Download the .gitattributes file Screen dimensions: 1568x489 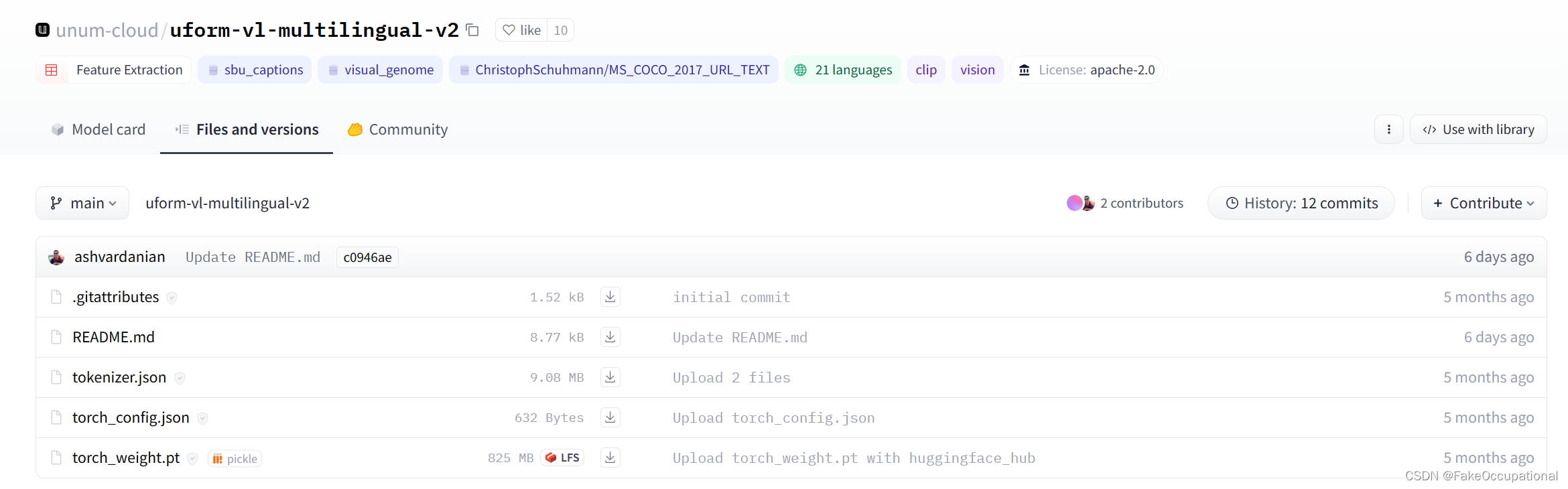[610, 297]
